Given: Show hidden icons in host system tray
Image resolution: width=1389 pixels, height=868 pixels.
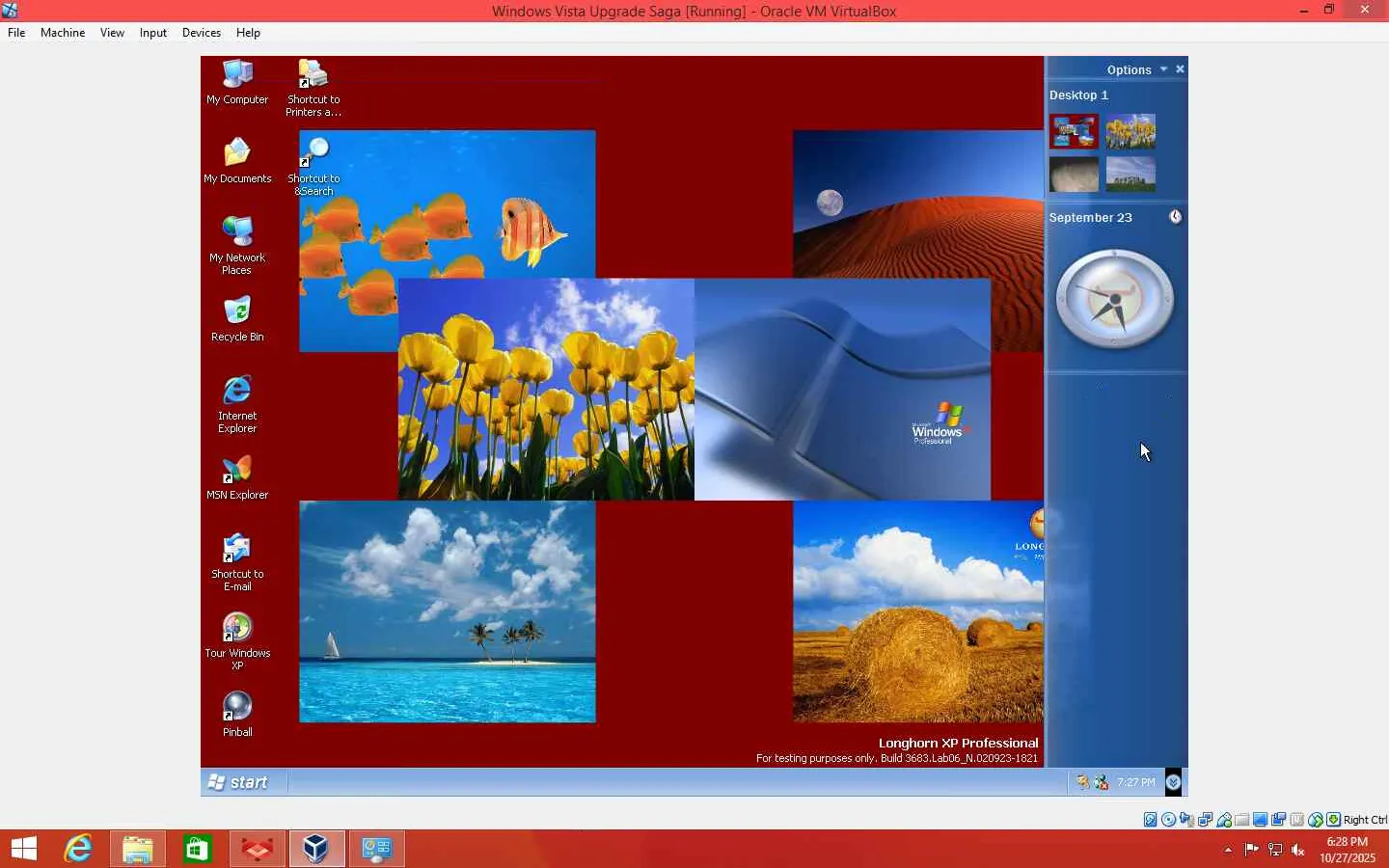Looking at the screenshot, I should pyautogui.click(x=1228, y=850).
